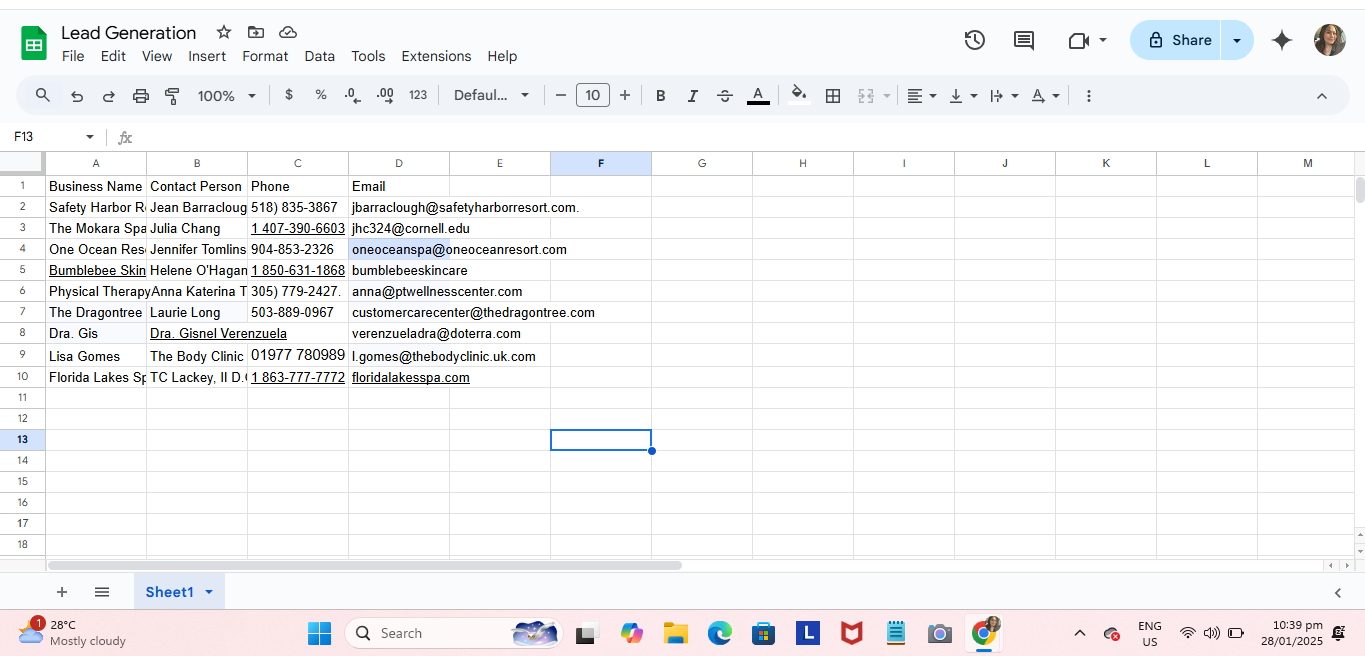Click floridalakesspa.com email link
The image size is (1365, 656).
411,377
